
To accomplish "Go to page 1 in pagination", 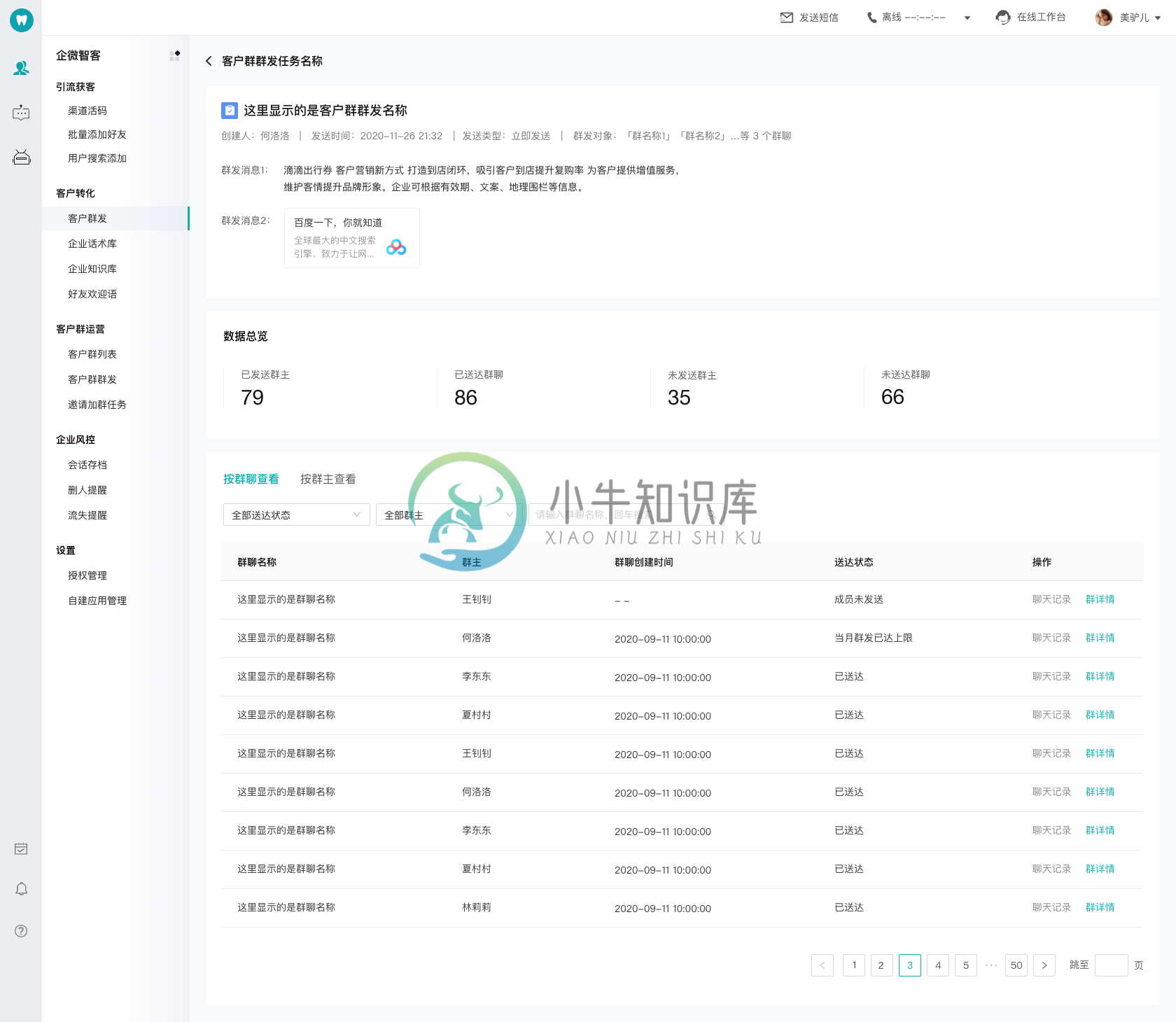I will (x=854, y=965).
